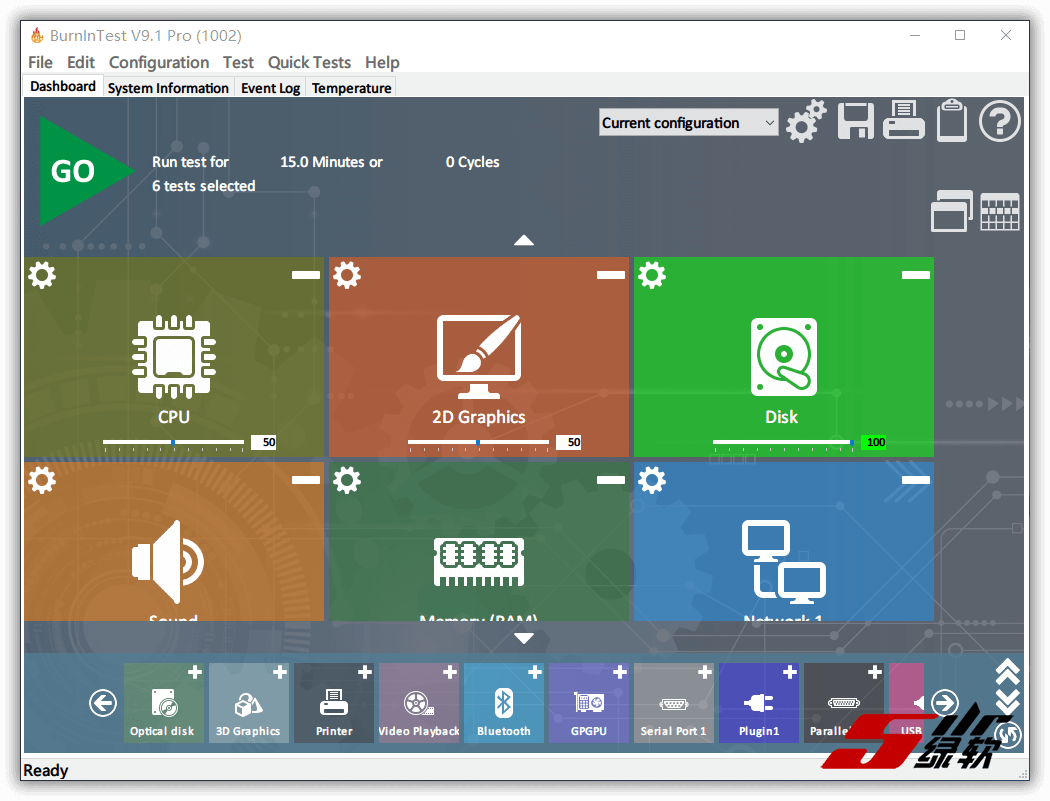Open CPU test settings gear
The image size is (1050, 801).
(42, 275)
